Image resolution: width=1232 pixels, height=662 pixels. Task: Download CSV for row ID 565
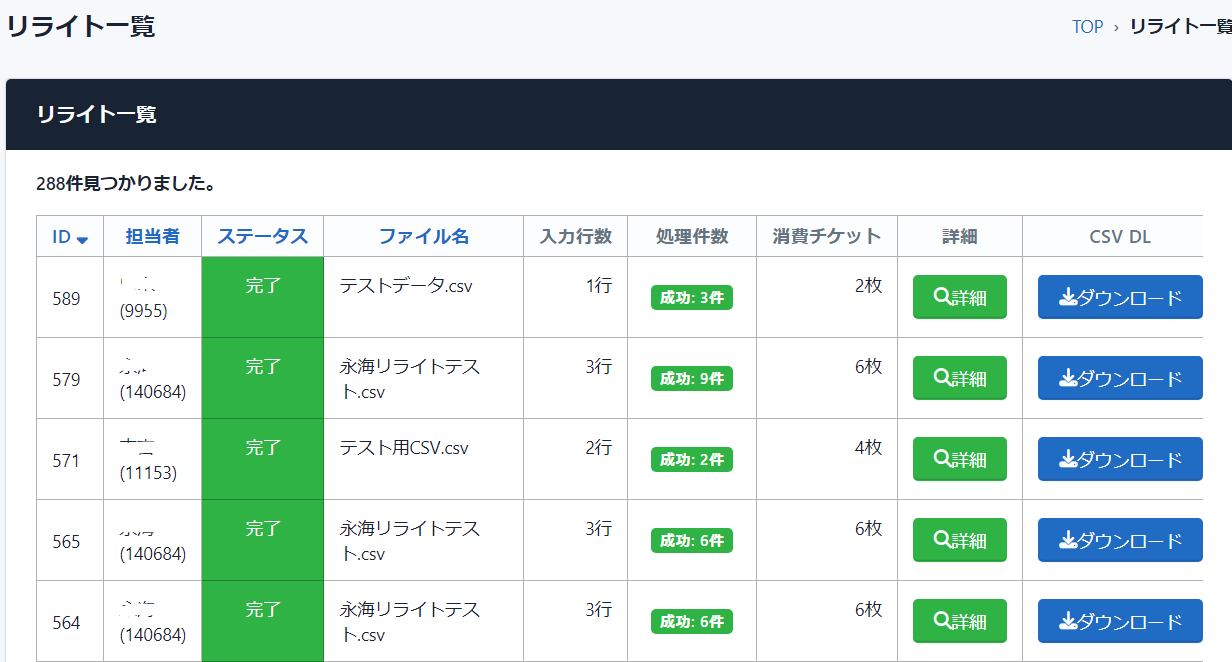pyautogui.click(x=1120, y=540)
